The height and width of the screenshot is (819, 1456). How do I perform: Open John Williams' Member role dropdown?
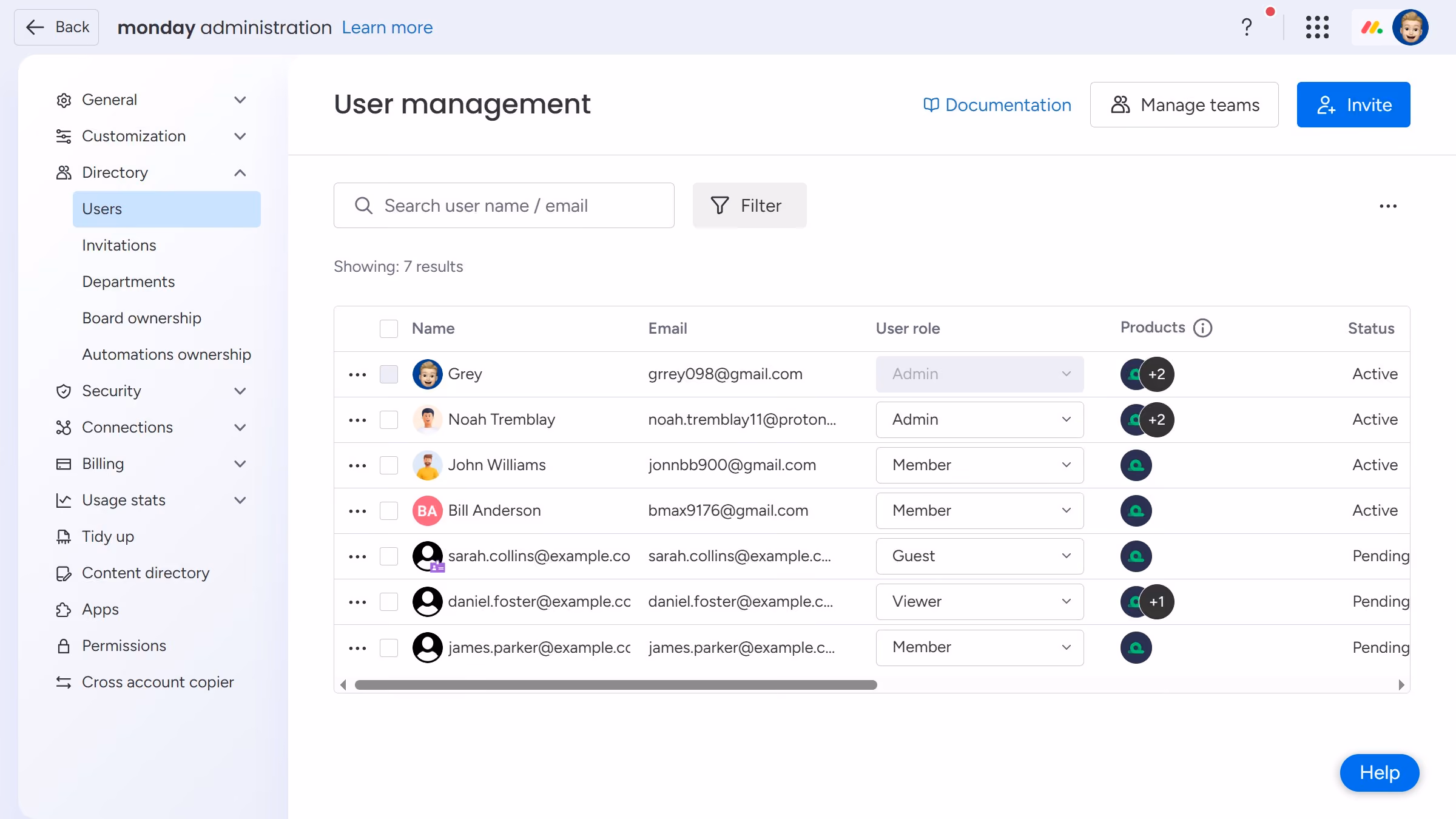pos(980,465)
